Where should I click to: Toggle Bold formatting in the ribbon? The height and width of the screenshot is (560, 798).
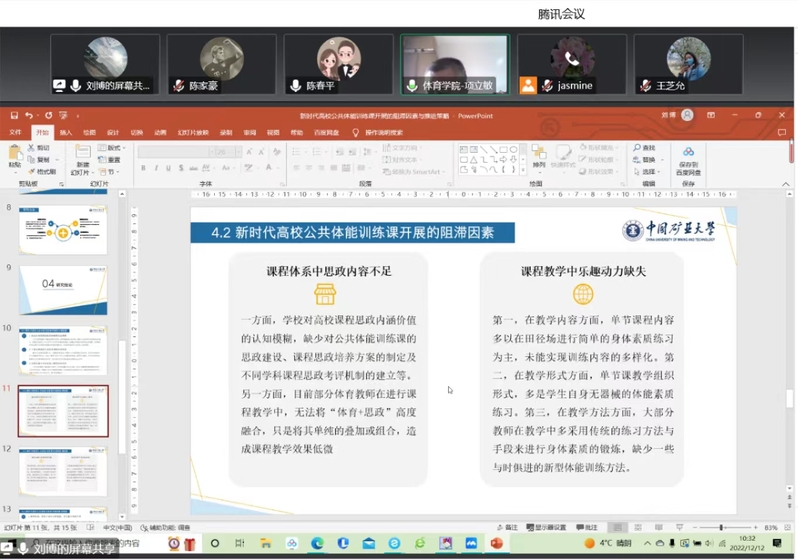pyautogui.click(x=143, y=168)
